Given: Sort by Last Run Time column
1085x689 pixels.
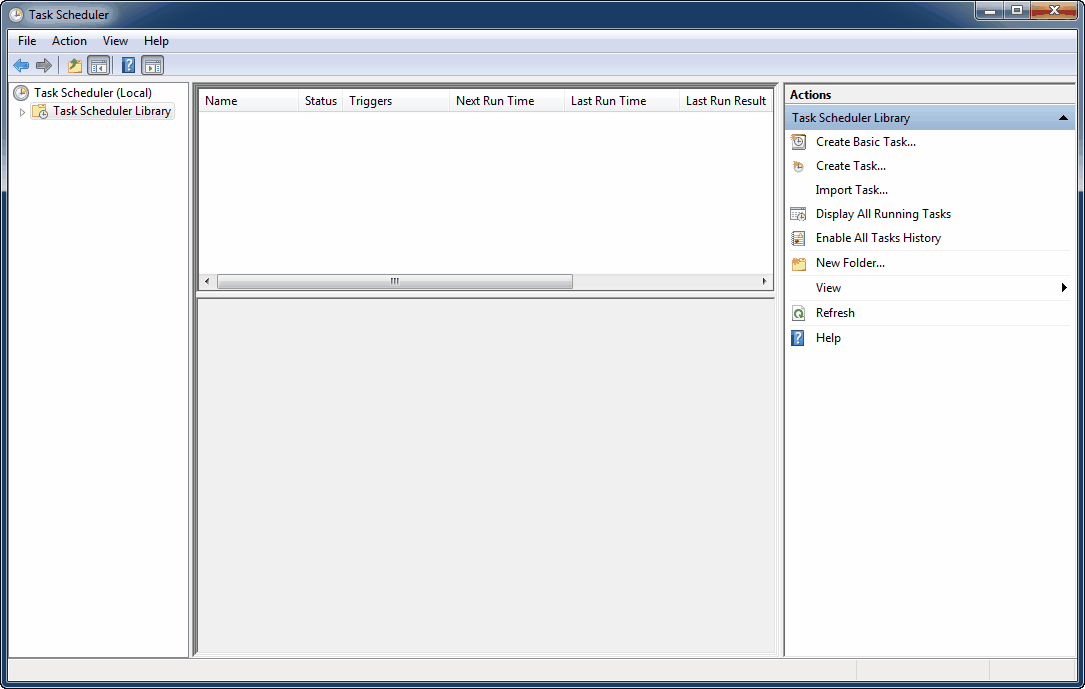Looking at the screenshot, I should pyautogui.click(x=621, y=101).
